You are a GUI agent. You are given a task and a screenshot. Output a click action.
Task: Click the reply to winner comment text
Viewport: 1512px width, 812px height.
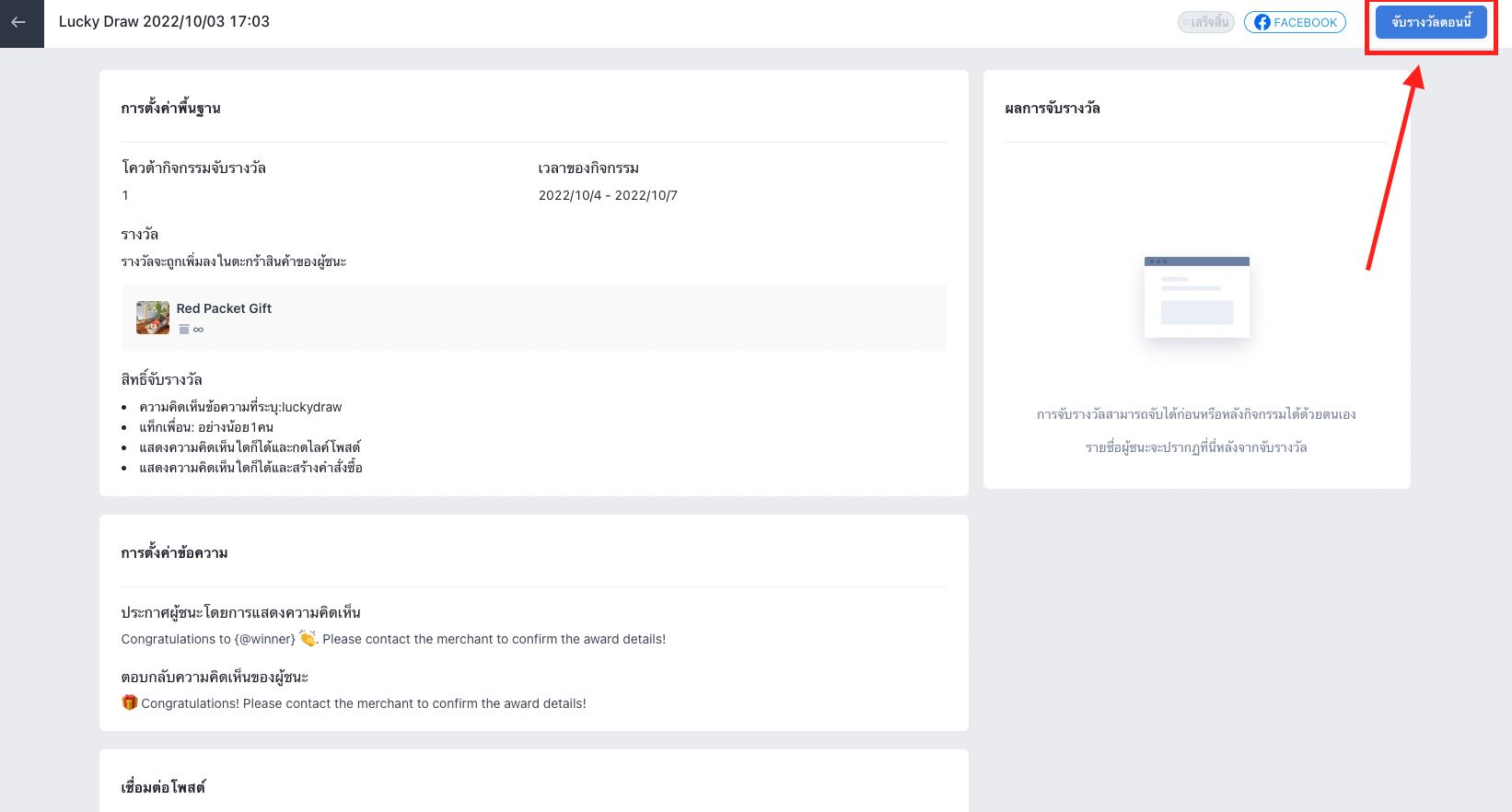point(354,703)
